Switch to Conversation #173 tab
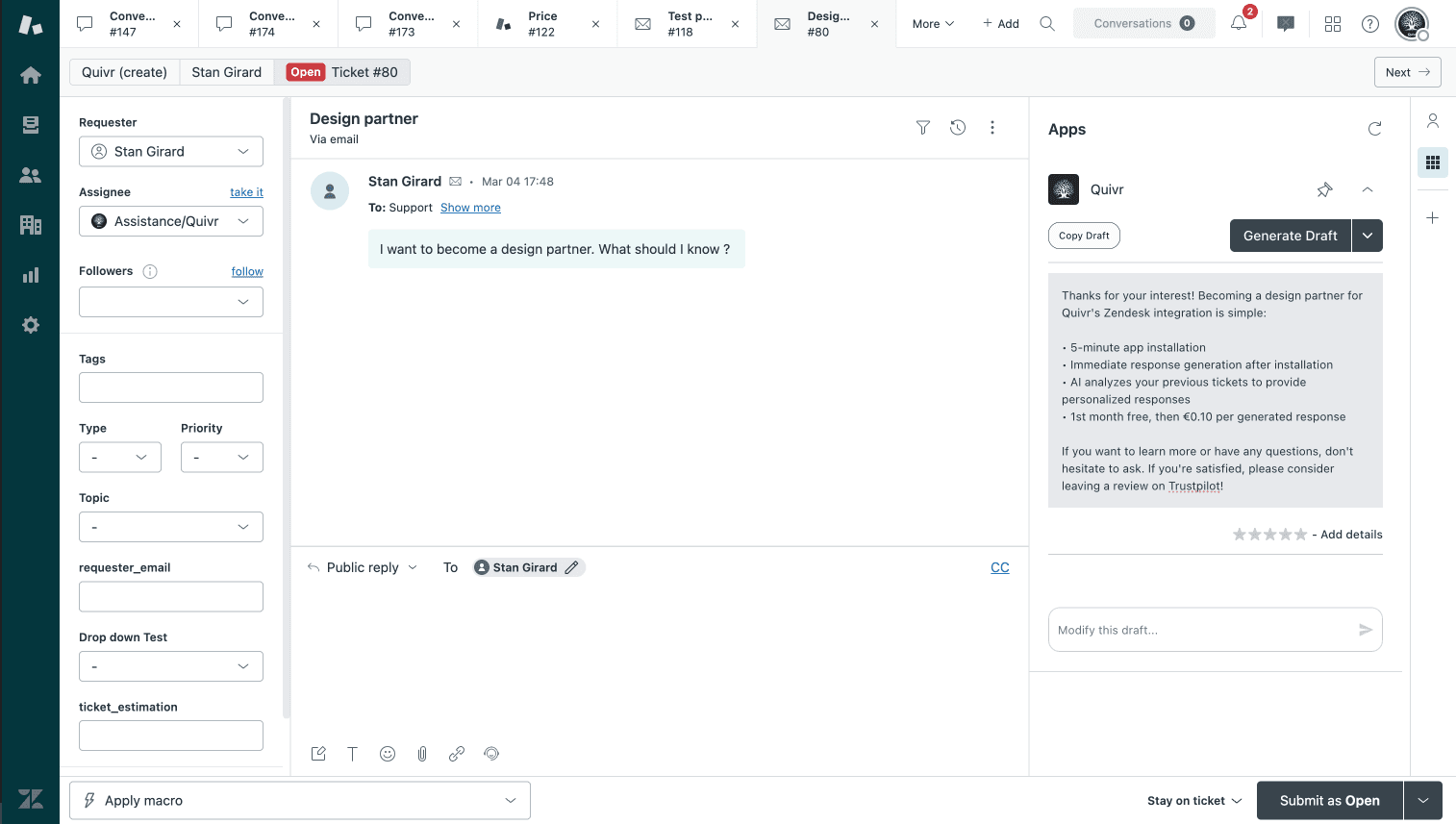This screenshot has width=1456, height=824. point(409,24)
